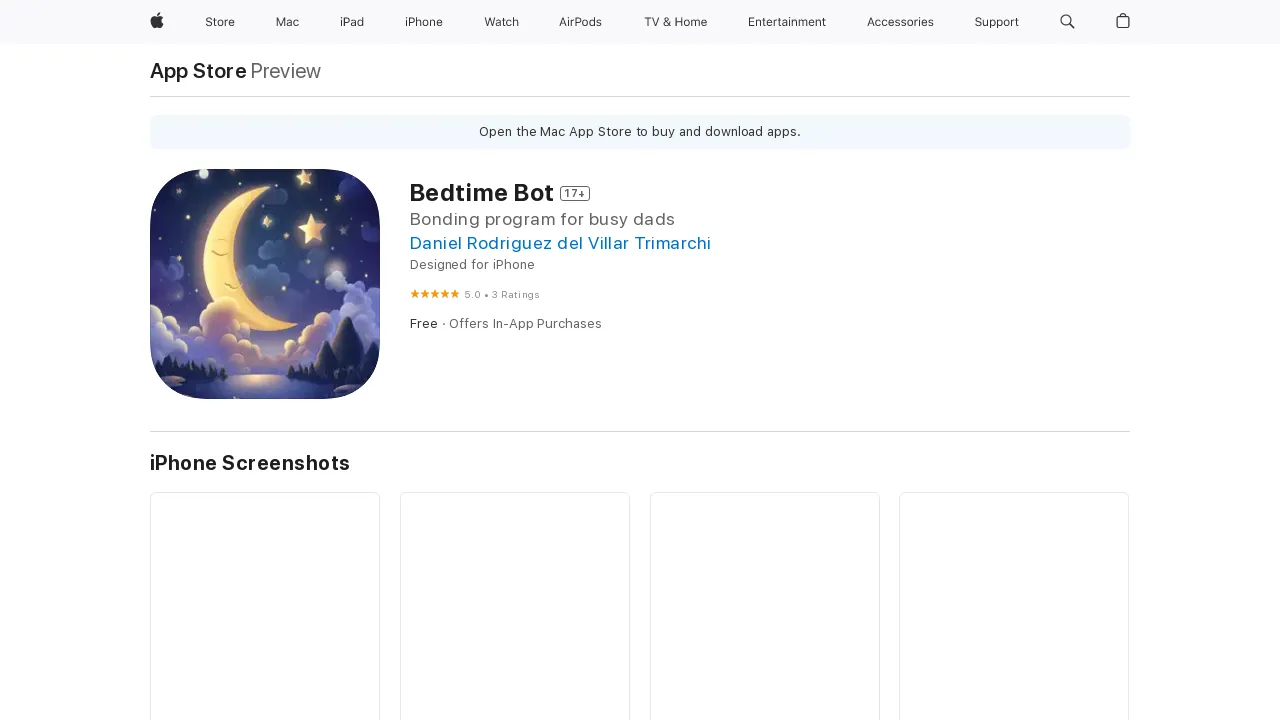Click the five-star rating display
This screenshot has width=1280, height=720.
point(434,294)
